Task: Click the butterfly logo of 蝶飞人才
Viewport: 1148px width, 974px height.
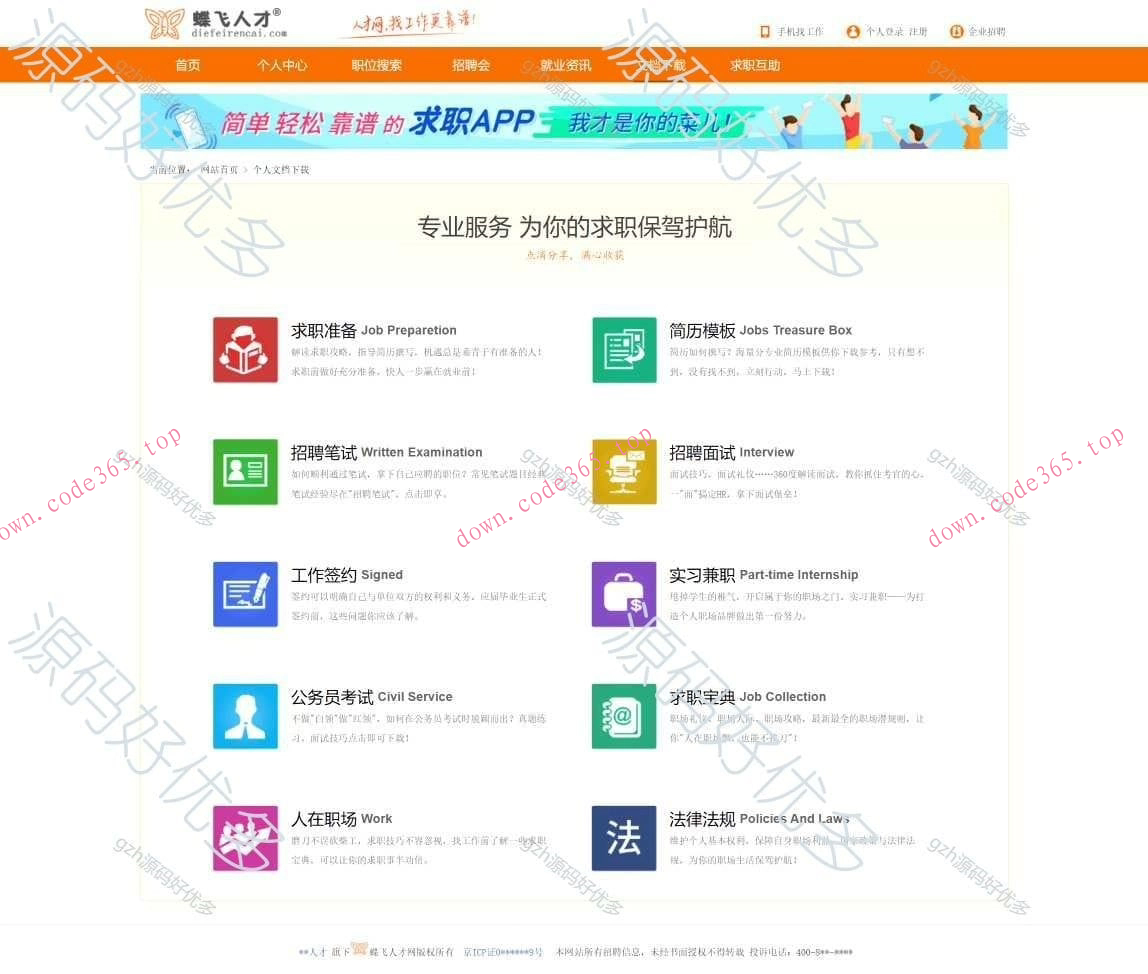Action: coord(165,23)
